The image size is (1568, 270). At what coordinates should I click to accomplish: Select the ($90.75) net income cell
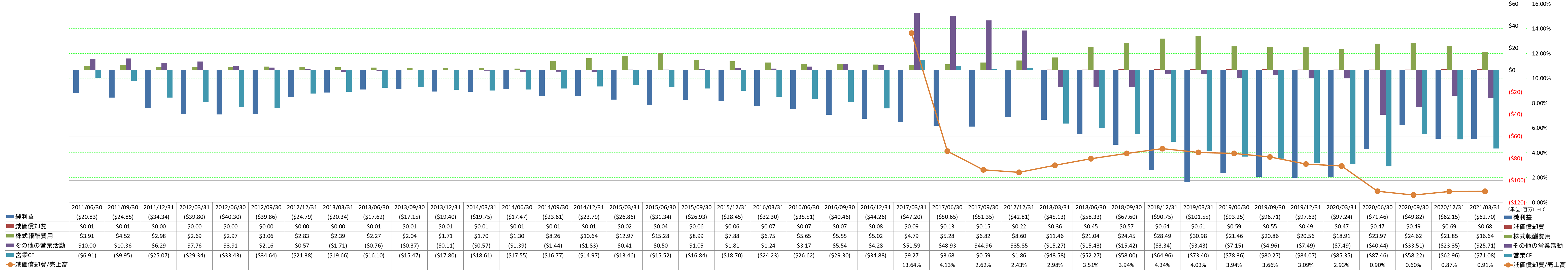point(1162,217)
